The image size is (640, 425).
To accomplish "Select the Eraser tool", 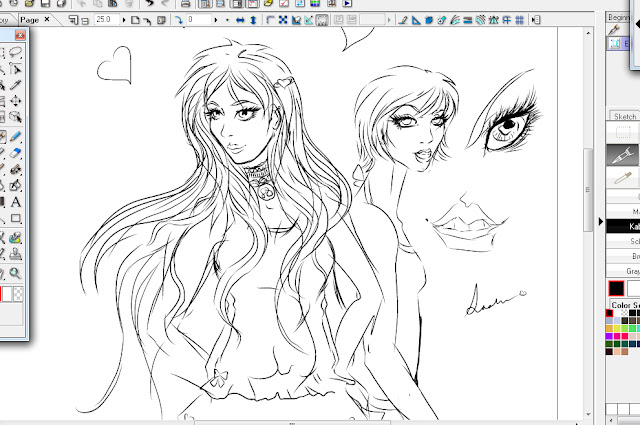I will (16, 153).
